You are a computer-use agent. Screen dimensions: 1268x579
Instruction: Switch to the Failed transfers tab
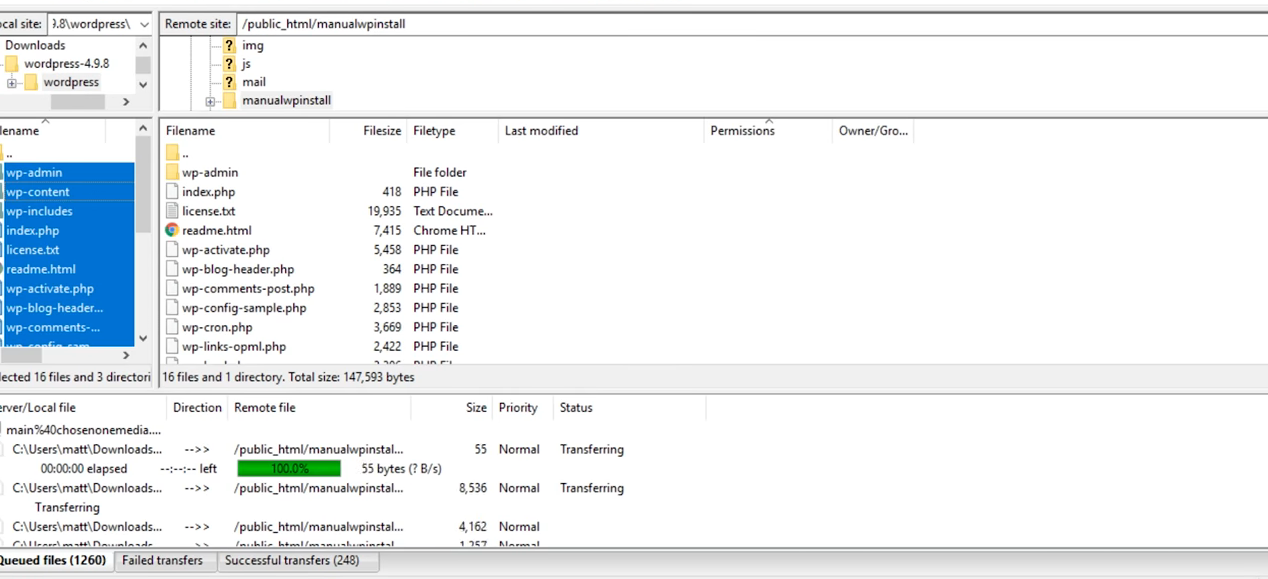[x=162, y=561]
